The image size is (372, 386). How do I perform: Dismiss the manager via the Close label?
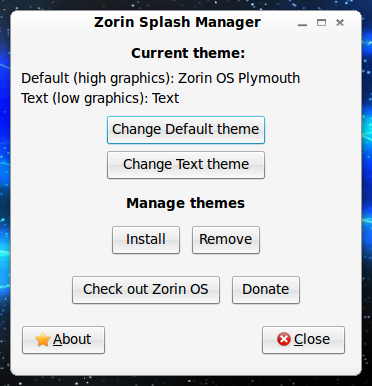(x=312, y=339)
